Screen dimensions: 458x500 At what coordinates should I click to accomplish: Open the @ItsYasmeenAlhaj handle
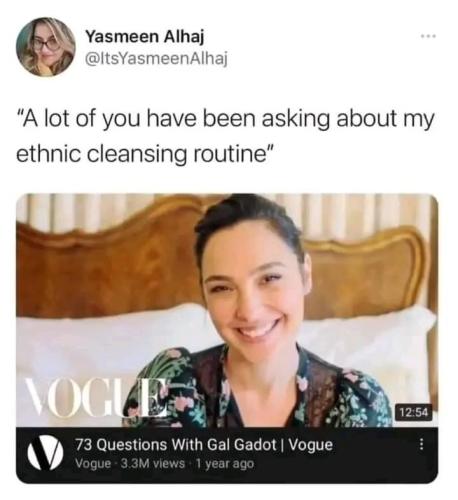[x=157, y=58]
